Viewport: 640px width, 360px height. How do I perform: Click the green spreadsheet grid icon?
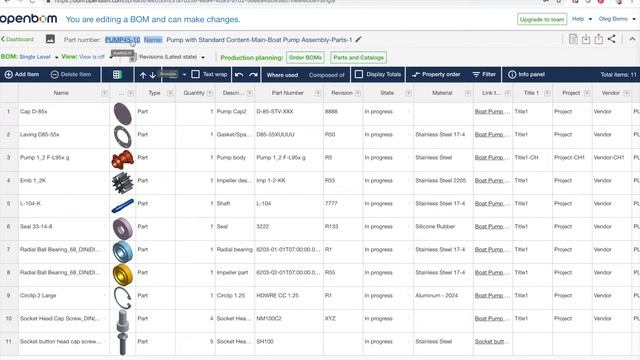[117, 75]
